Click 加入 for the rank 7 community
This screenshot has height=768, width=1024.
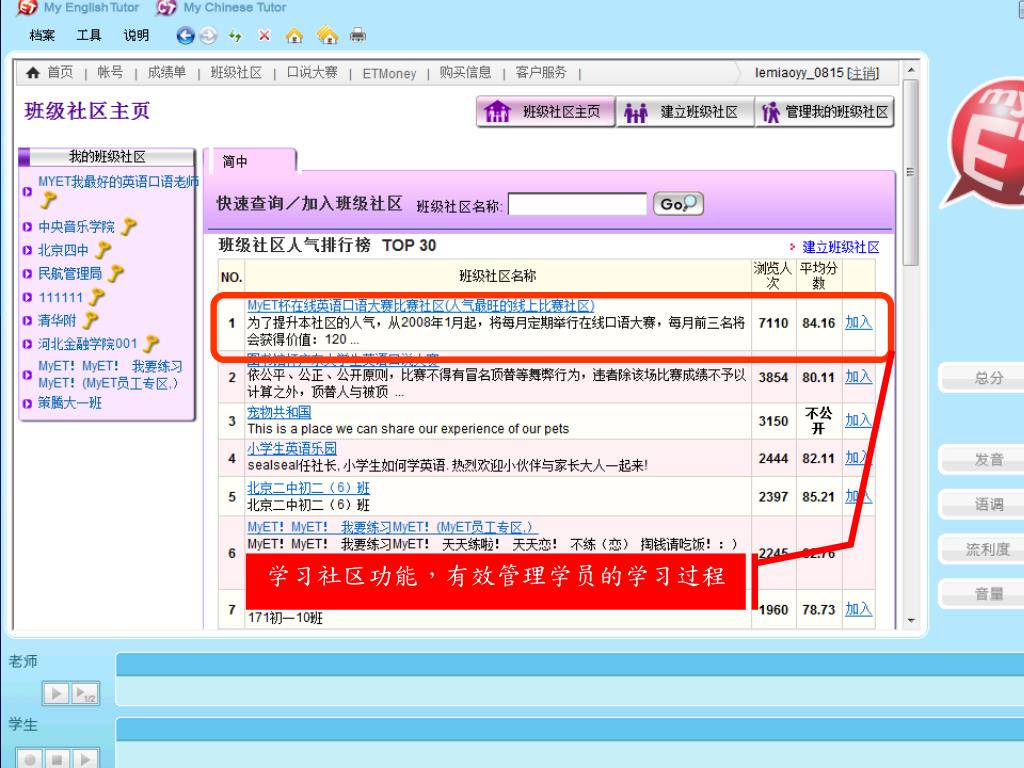[858, 609]
